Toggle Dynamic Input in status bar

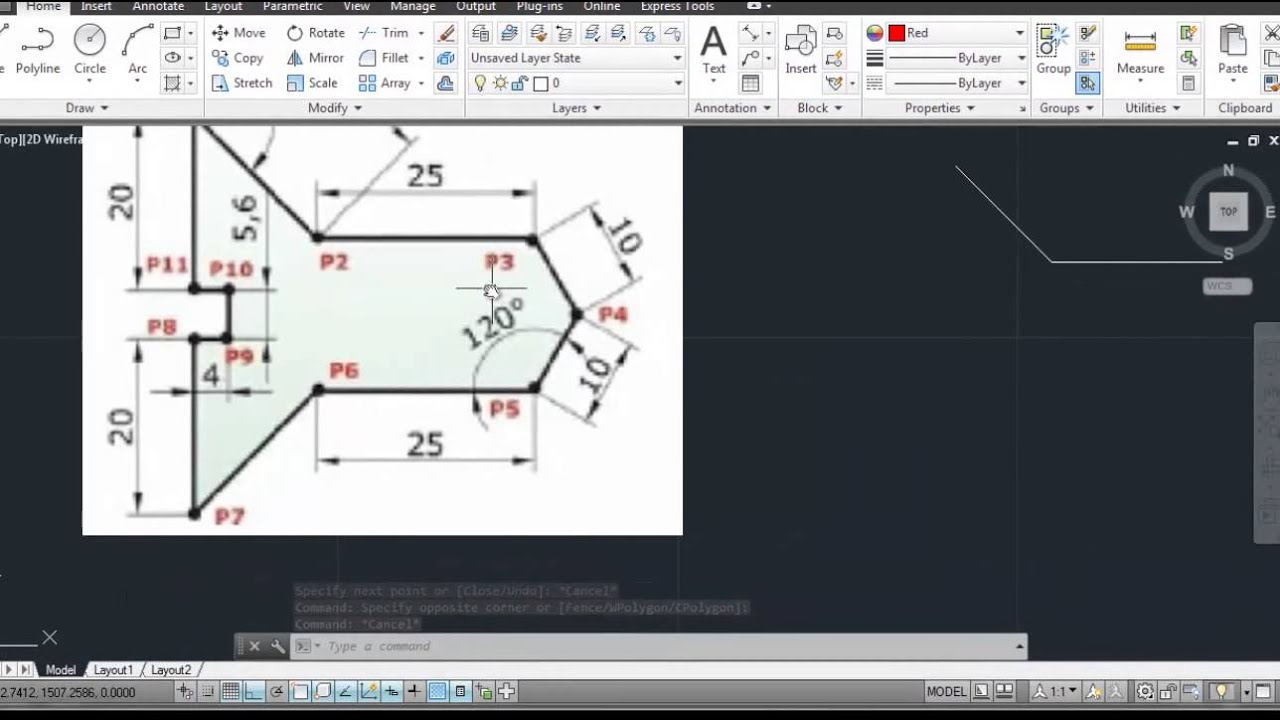tap(391, 691)
